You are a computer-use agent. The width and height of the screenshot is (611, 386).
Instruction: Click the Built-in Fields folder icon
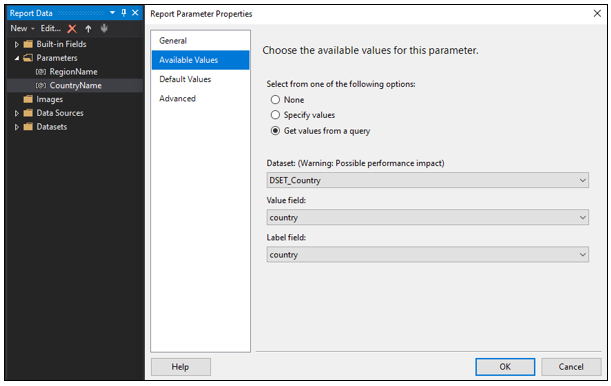(x=28, y=44)
